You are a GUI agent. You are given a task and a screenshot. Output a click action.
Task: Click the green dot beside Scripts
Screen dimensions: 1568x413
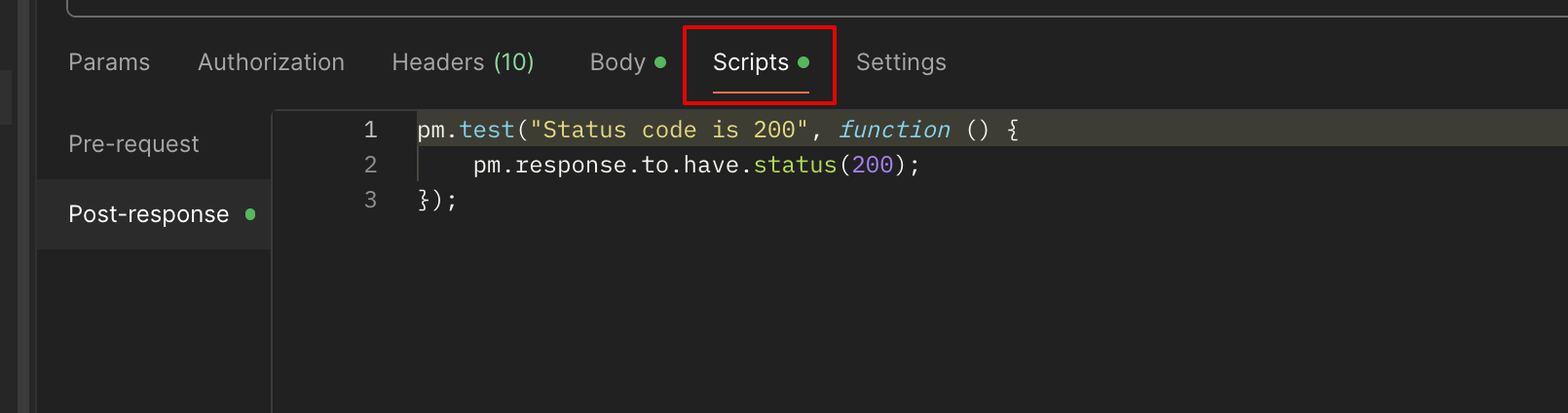(803, 62)
